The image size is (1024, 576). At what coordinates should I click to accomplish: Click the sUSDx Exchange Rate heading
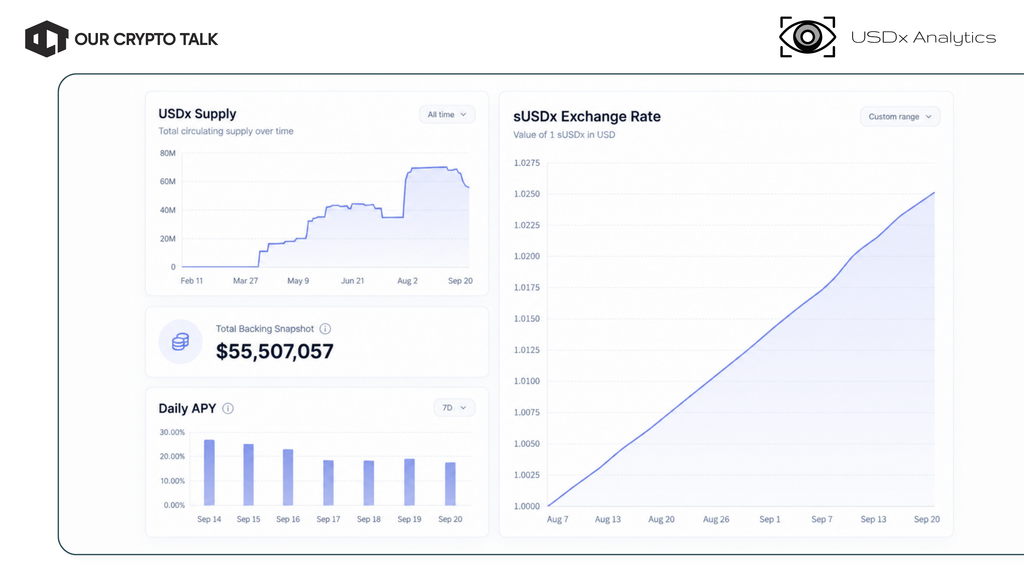click(x=587, y=116)
